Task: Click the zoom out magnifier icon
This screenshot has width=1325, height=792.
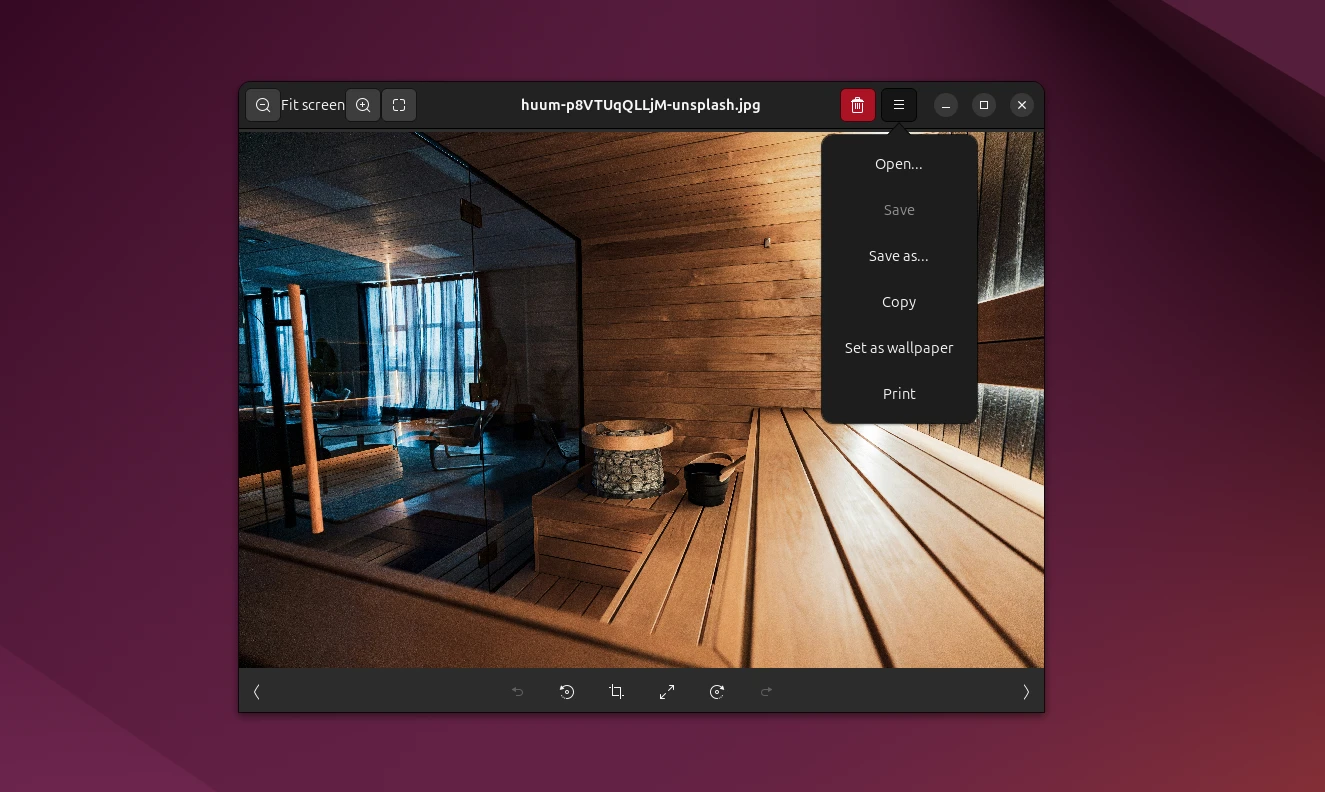Action: coord(263,105)
